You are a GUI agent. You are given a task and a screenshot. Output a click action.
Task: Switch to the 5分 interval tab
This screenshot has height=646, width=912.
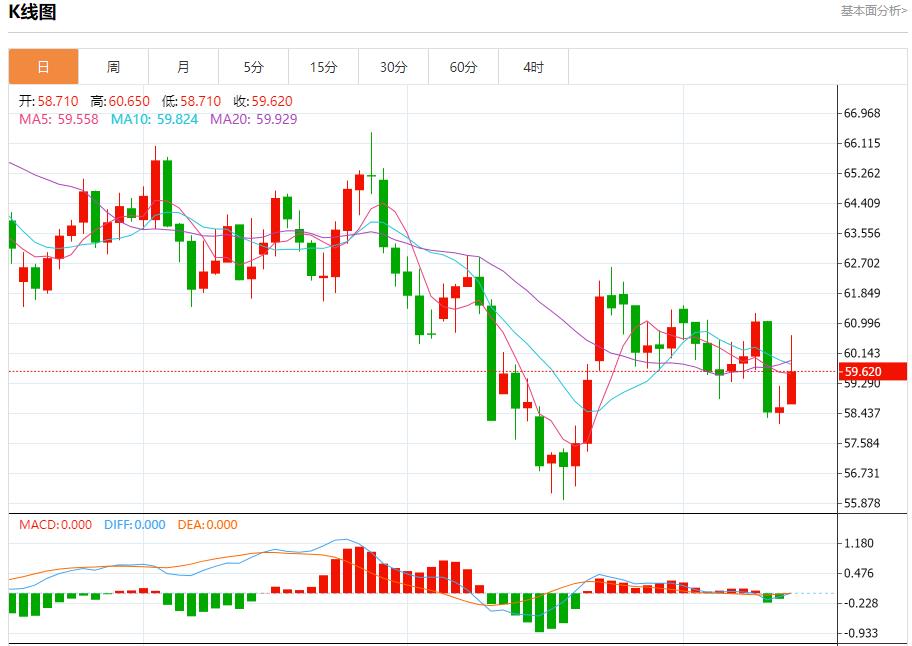pyautogui.click(x=253, y=67)
